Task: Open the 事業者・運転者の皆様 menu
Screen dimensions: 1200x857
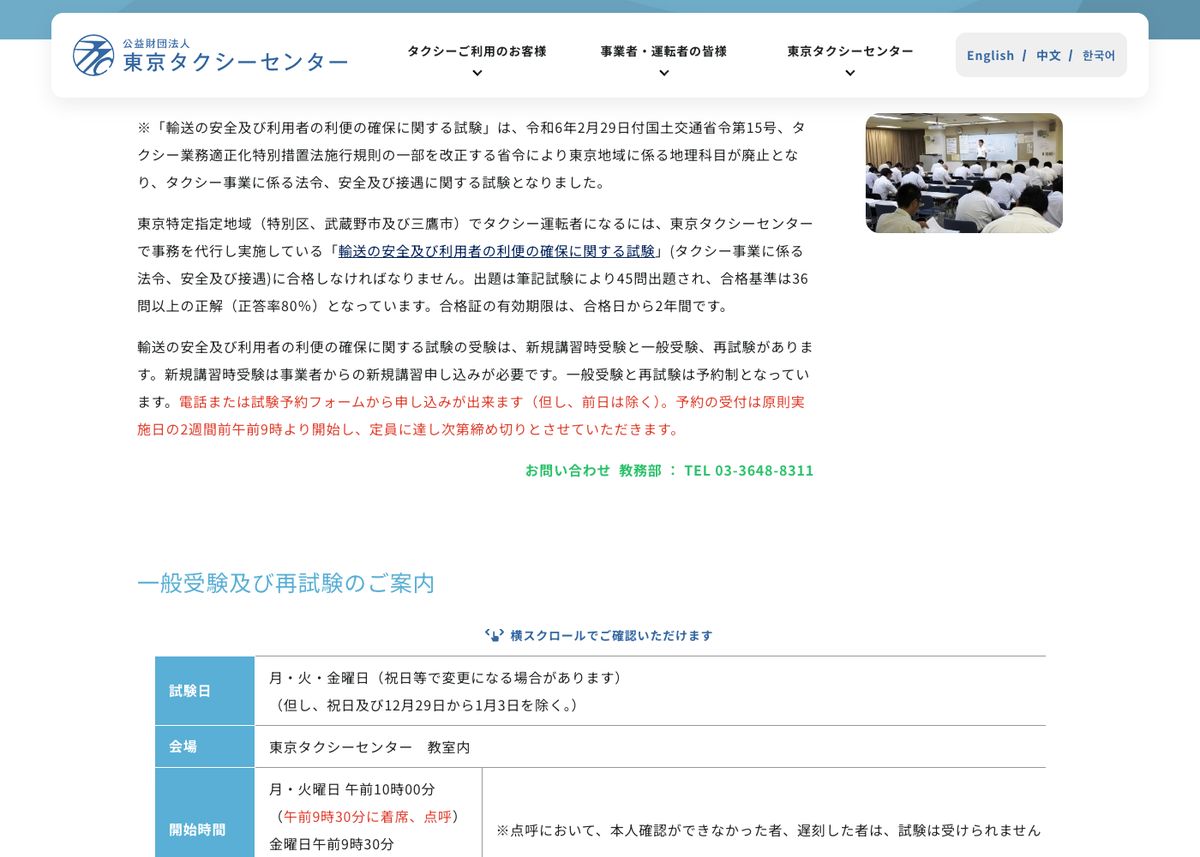Action: tap(664, 51)
